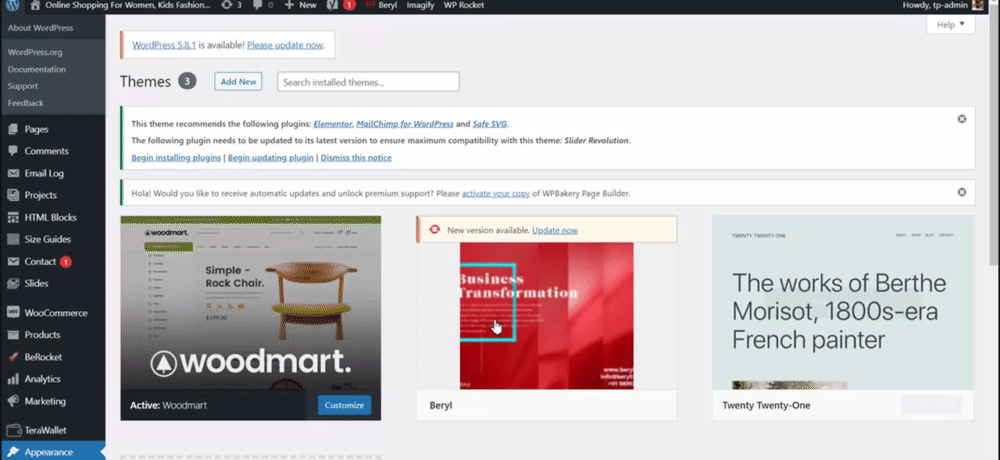The image size is (1000, 460).
Task: Click the tp-admin avatar picture
Action: (x=977, y=5)
